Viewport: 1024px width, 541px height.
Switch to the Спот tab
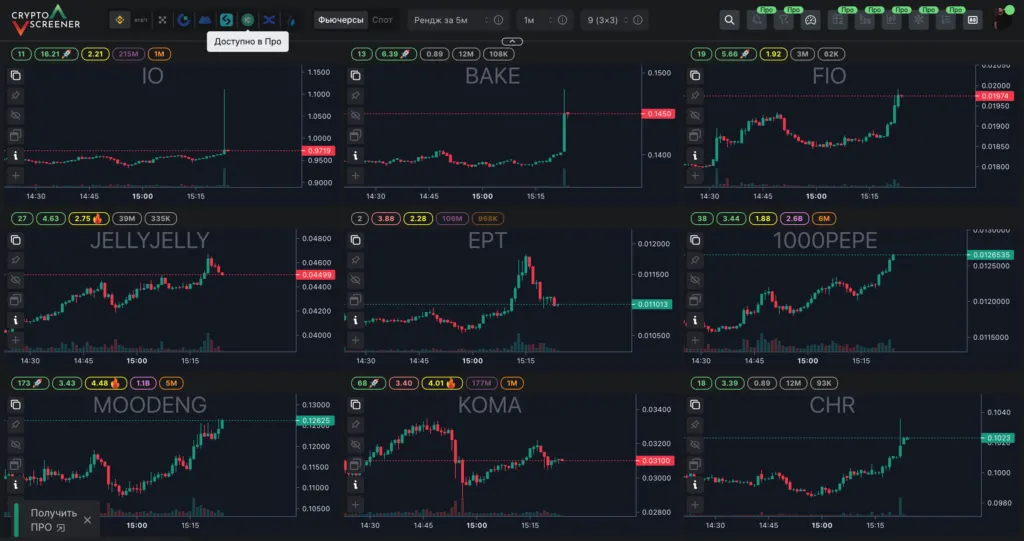[x=383, y=20]
